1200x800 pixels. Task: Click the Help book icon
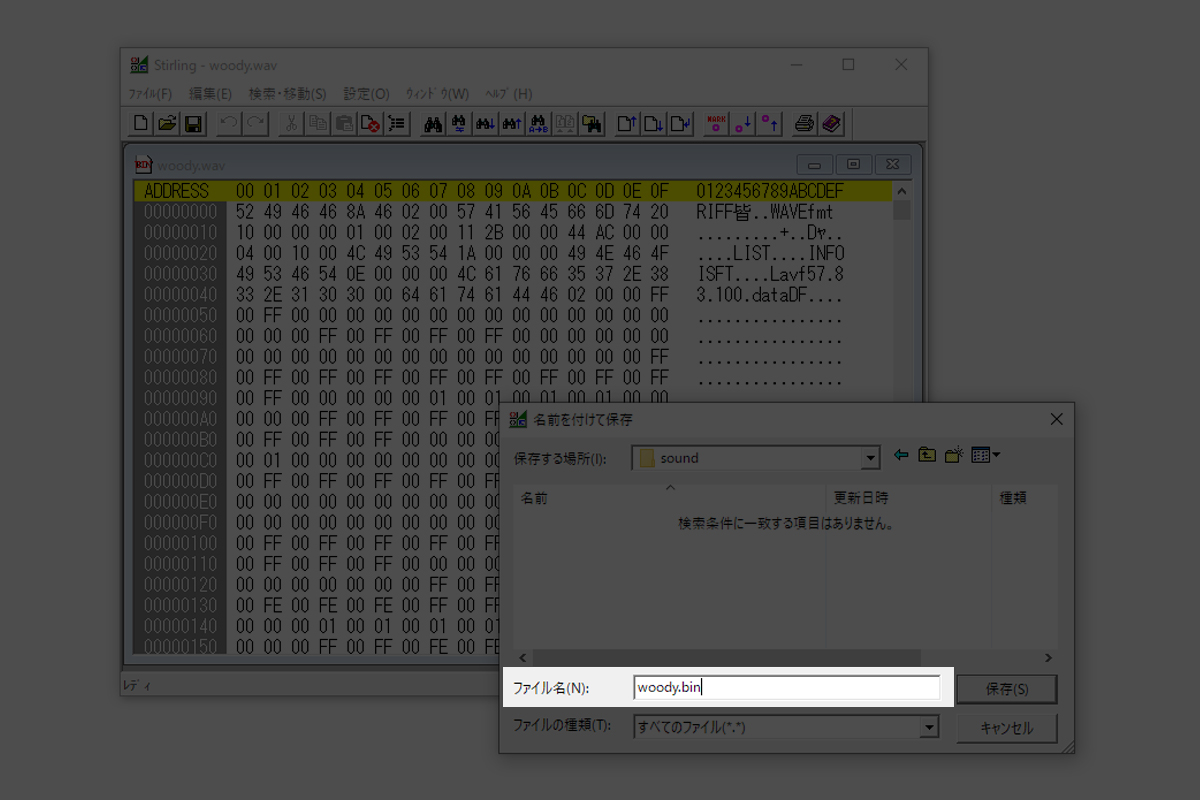[831, 124]
